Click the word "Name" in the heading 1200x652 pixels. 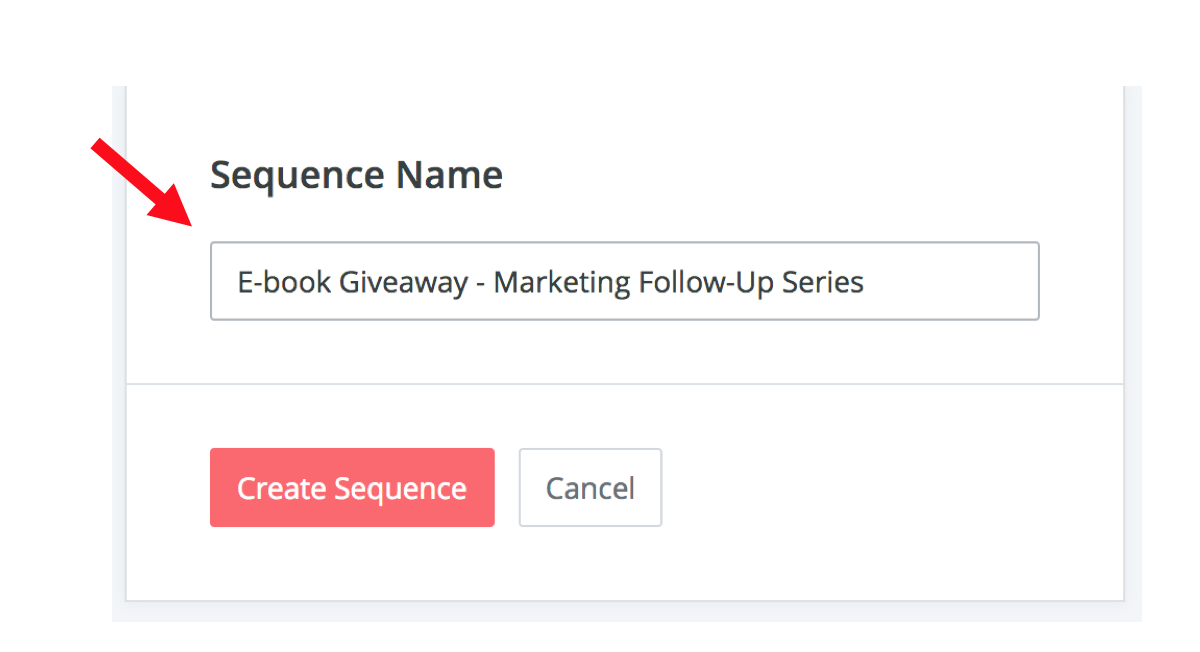pyautogui.click(x=449, y=176)
